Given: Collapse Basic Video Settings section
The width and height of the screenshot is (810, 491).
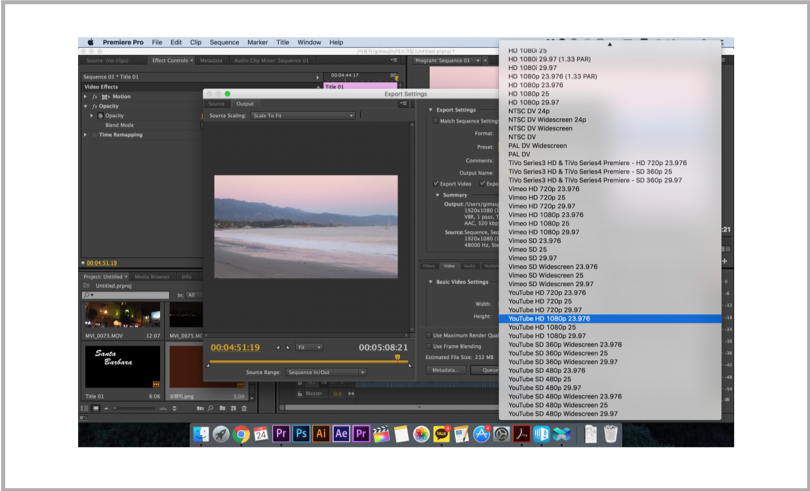Looking at the screenshot, I should click(x=430, y=282).
